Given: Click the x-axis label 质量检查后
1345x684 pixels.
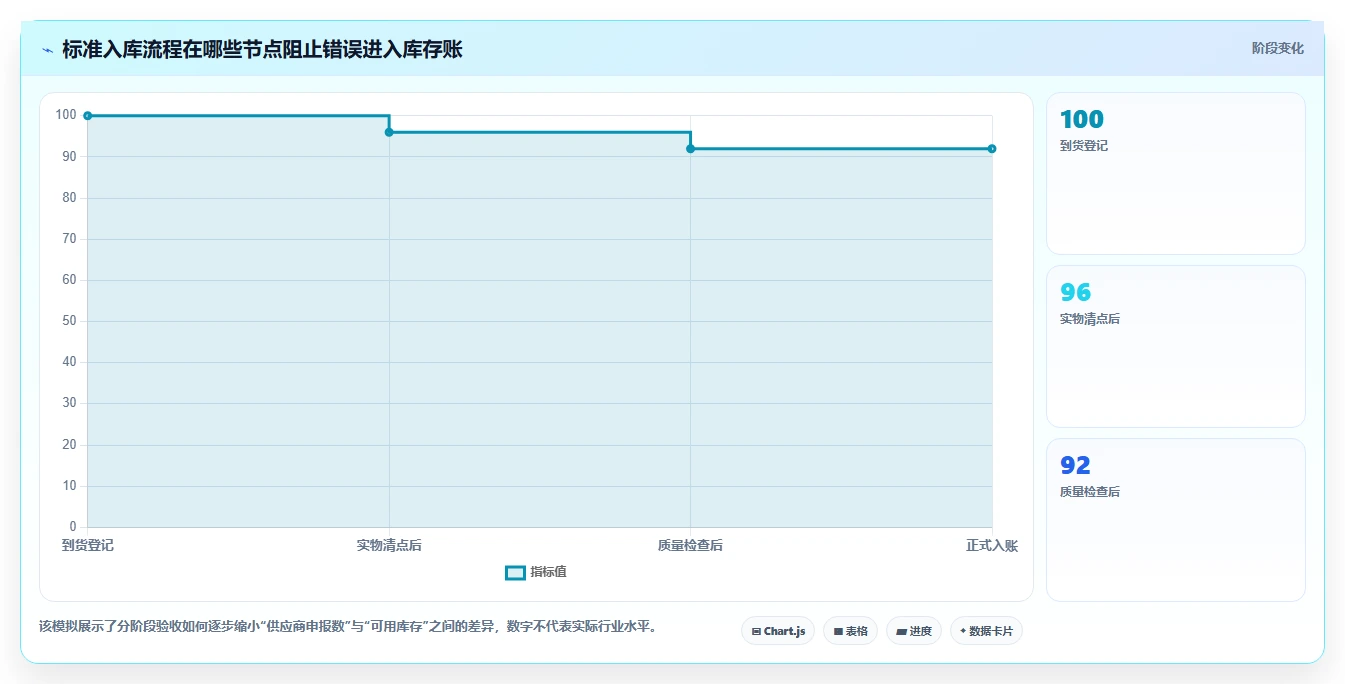Looking at the screenshot, I should point(691,545).
